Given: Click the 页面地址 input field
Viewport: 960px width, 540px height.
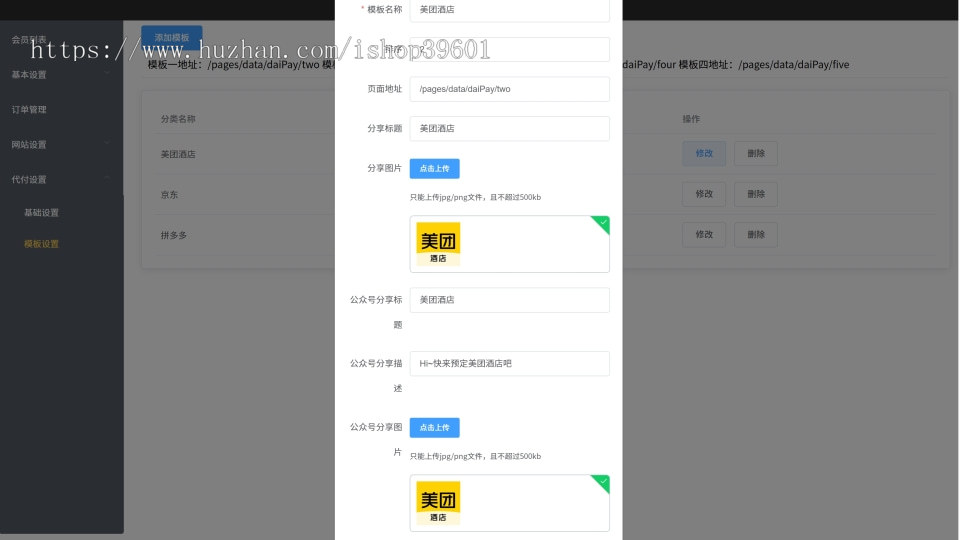Looking at the screenshot, I should pyautogui.click(x=509, y=89).
